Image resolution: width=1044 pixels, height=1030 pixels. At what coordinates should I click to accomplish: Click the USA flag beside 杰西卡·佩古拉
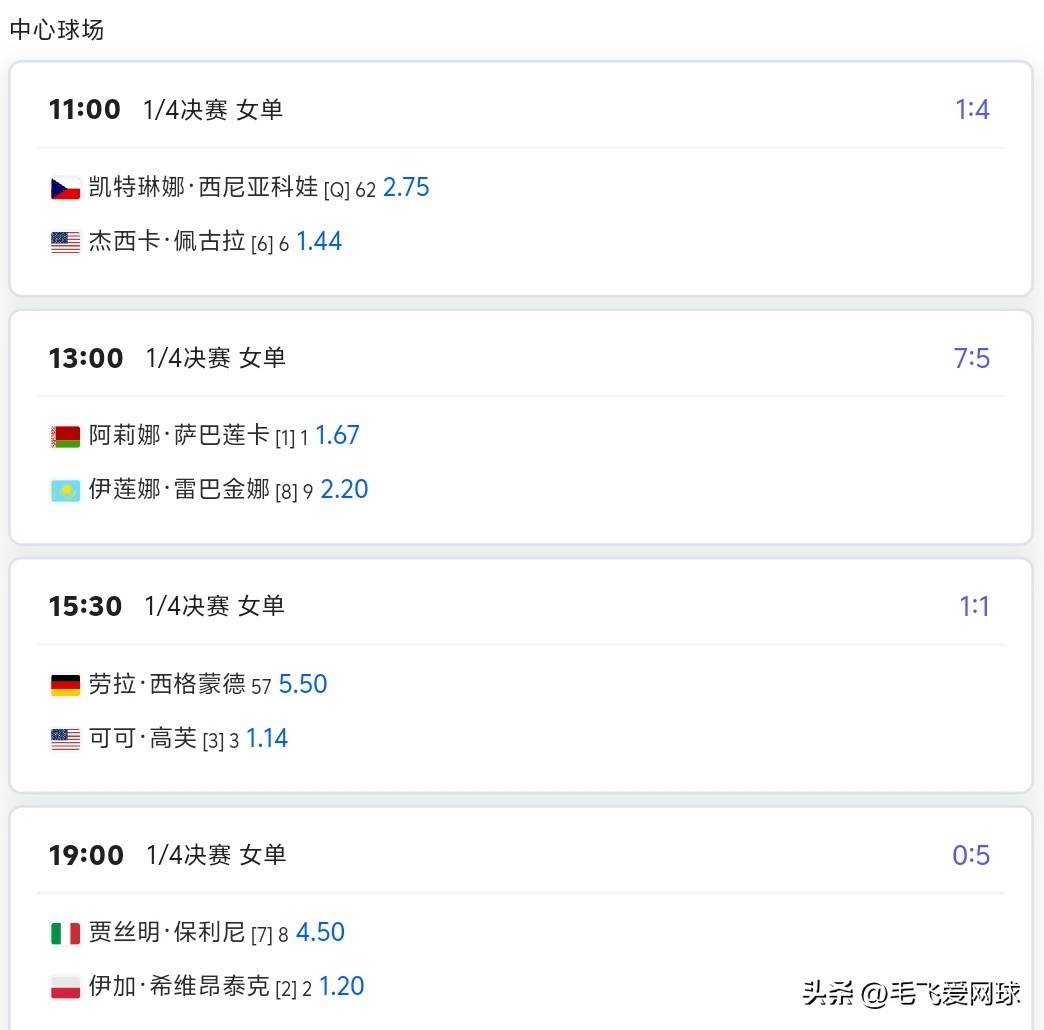[x=66, y=242]
